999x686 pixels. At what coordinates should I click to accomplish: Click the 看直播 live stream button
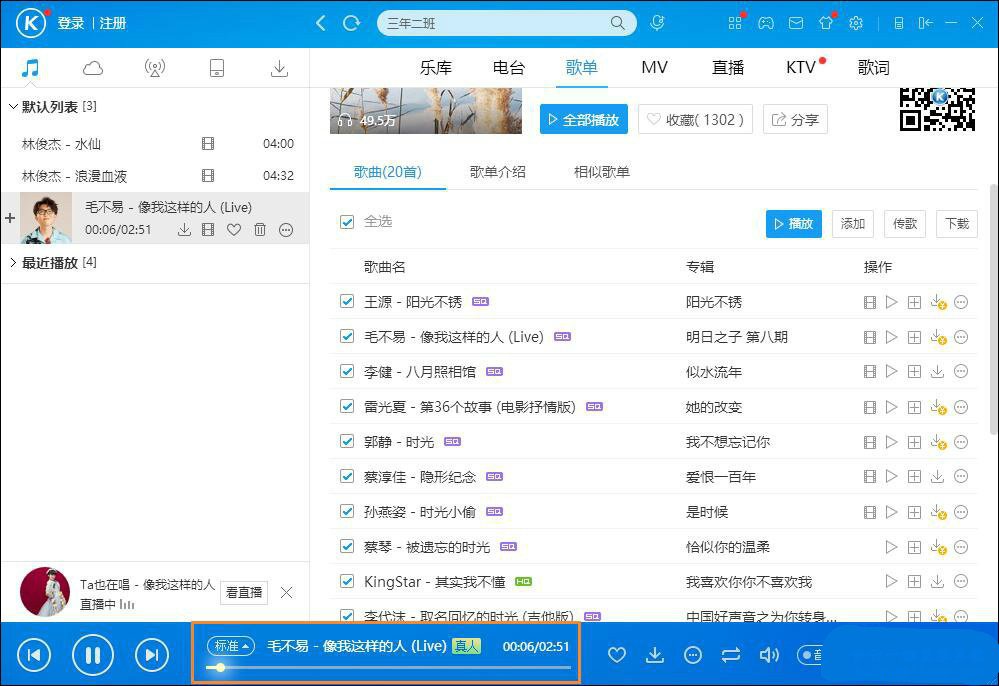pyautogui.click(x=243, y=592)
